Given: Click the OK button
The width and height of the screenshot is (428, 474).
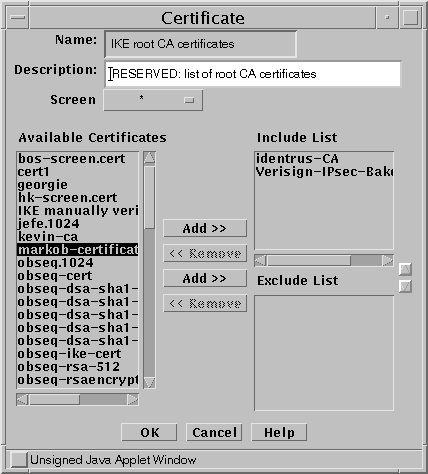Looking at the screenshot, I should tap(149, 432).
